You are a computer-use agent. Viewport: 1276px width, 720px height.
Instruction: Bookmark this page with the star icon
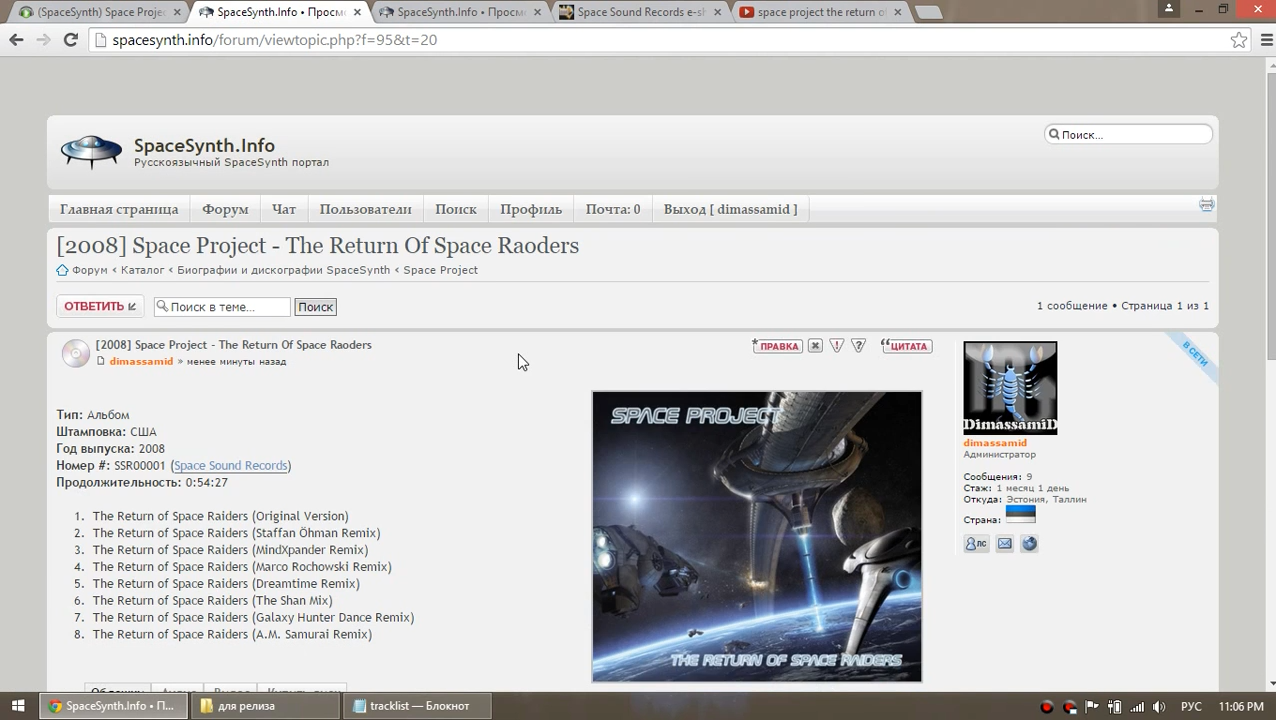point(1239,40)
